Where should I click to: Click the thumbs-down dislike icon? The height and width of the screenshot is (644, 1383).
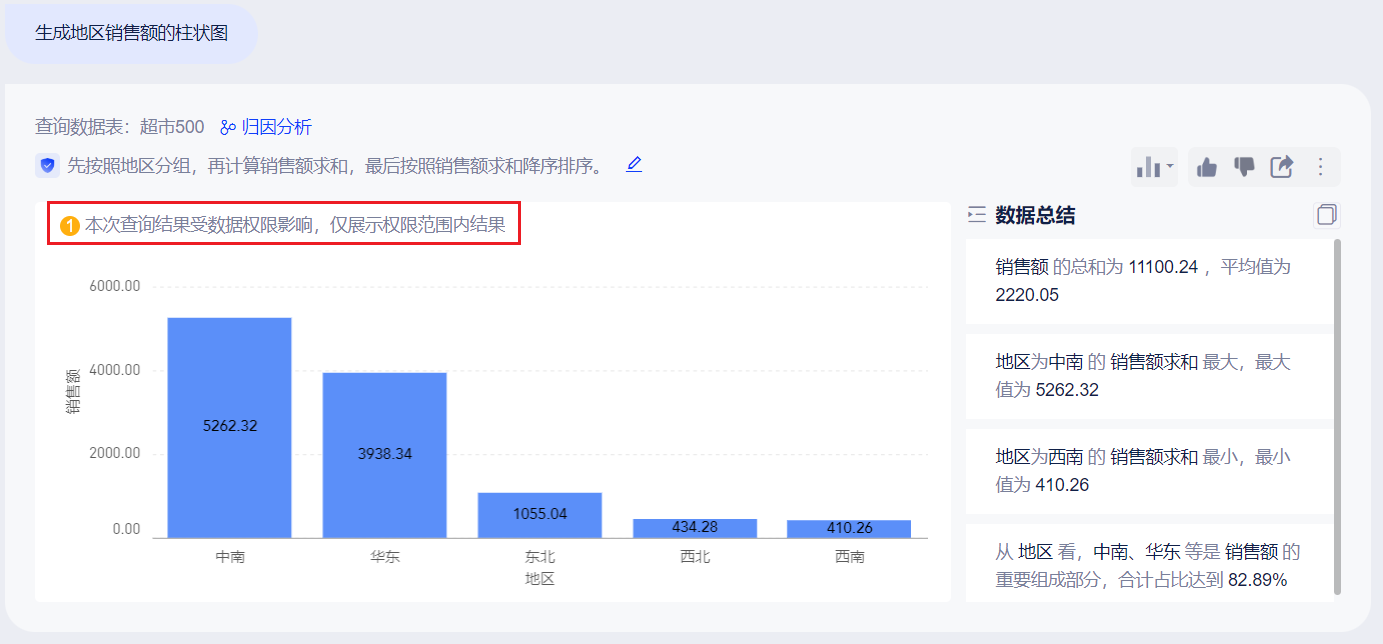1244,167
